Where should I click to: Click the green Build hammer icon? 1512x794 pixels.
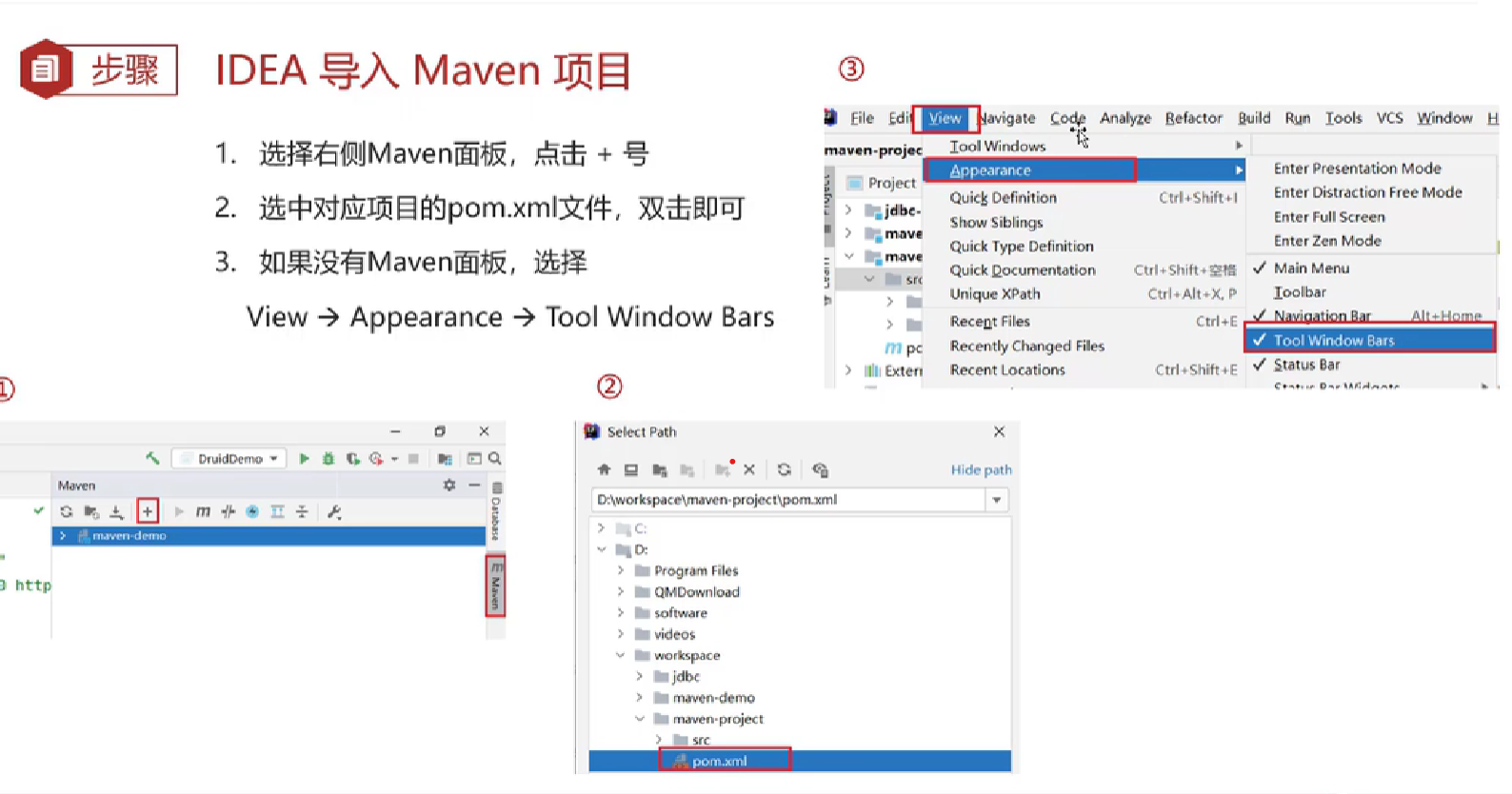(152, 458)
